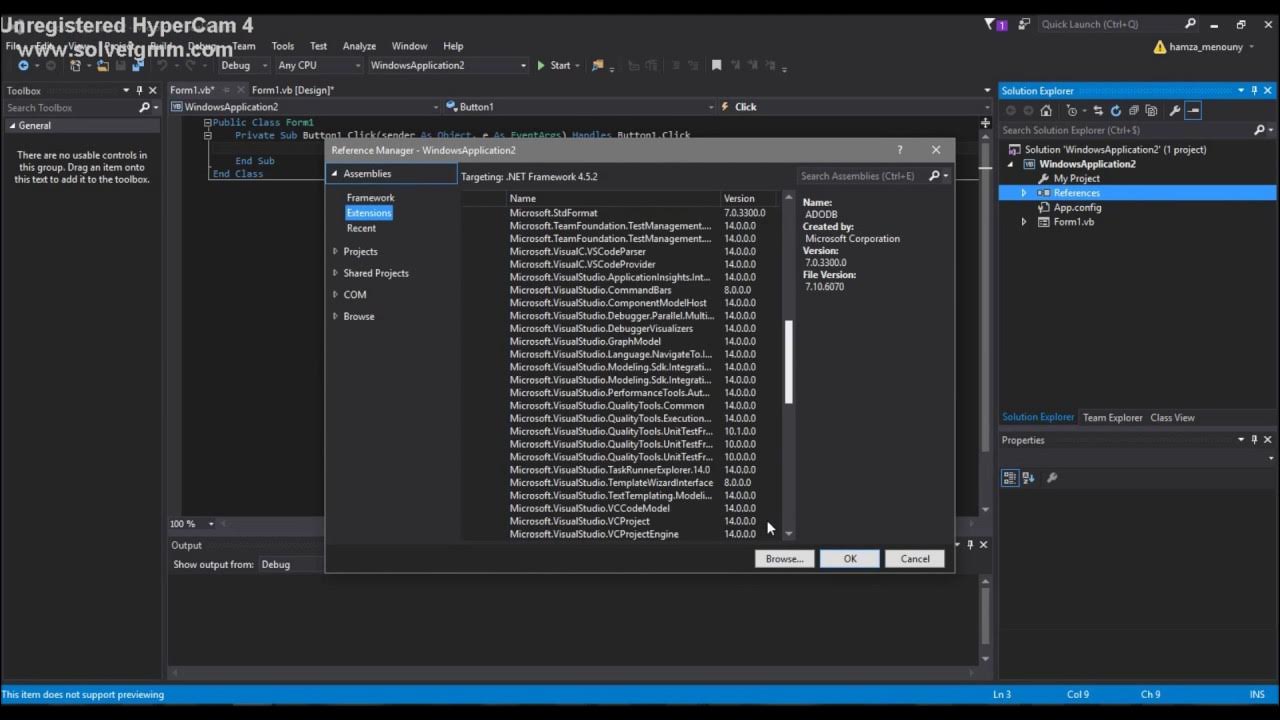
Task: Expand Shared Projects category
Action: 335,273
